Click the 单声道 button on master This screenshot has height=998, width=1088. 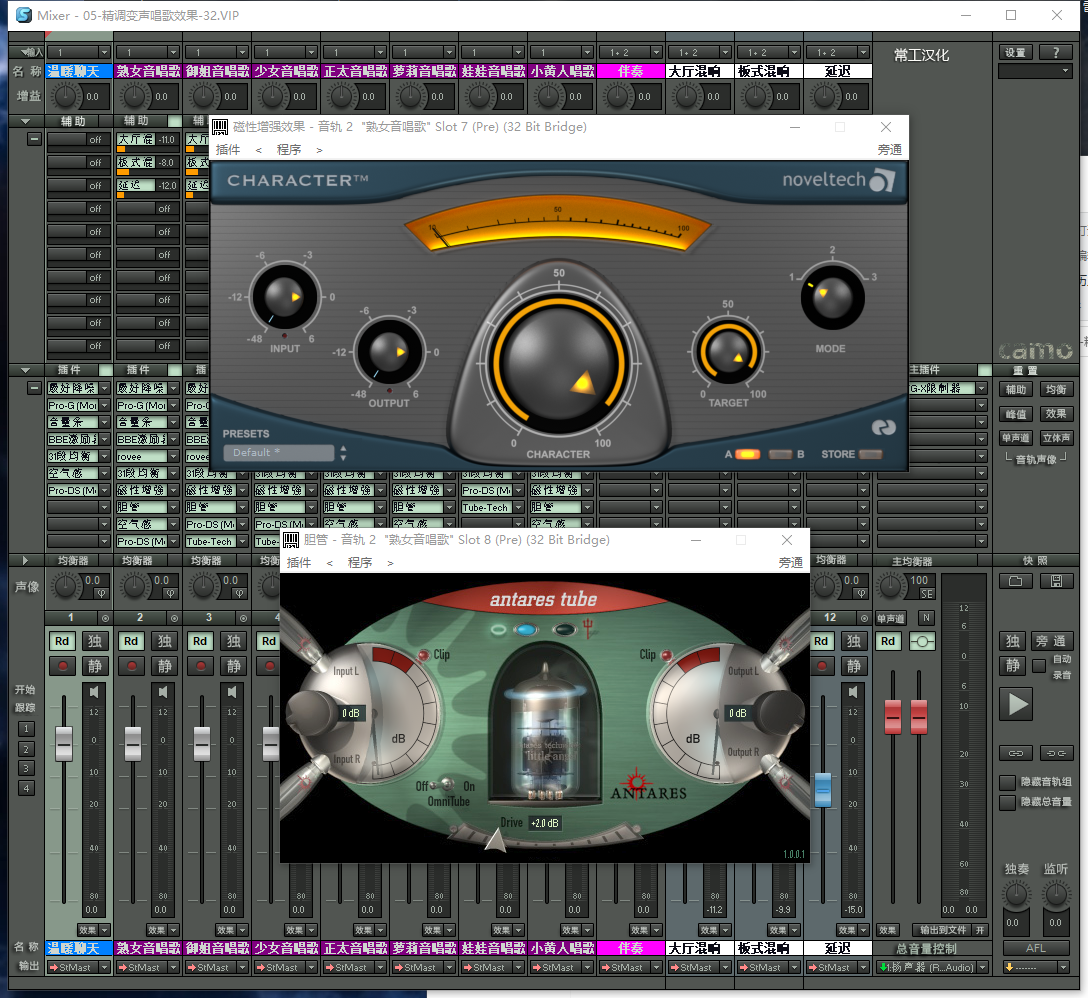point(890,618)
